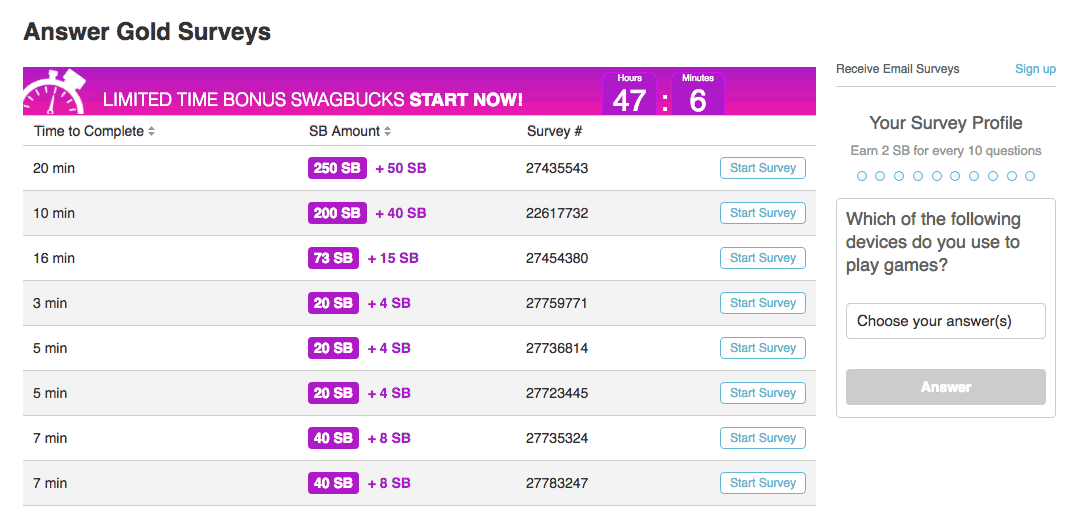Click the 250 SB badge
This screenshot has width=1070, height=513.
pyautogui.click(x=337, y=168)
